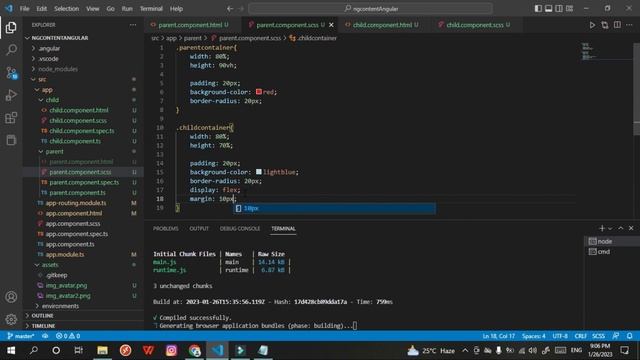640x360 pixels.
Task: Collapse the NGCONTENTANGULAR root folder
Action: coord(84,38)
